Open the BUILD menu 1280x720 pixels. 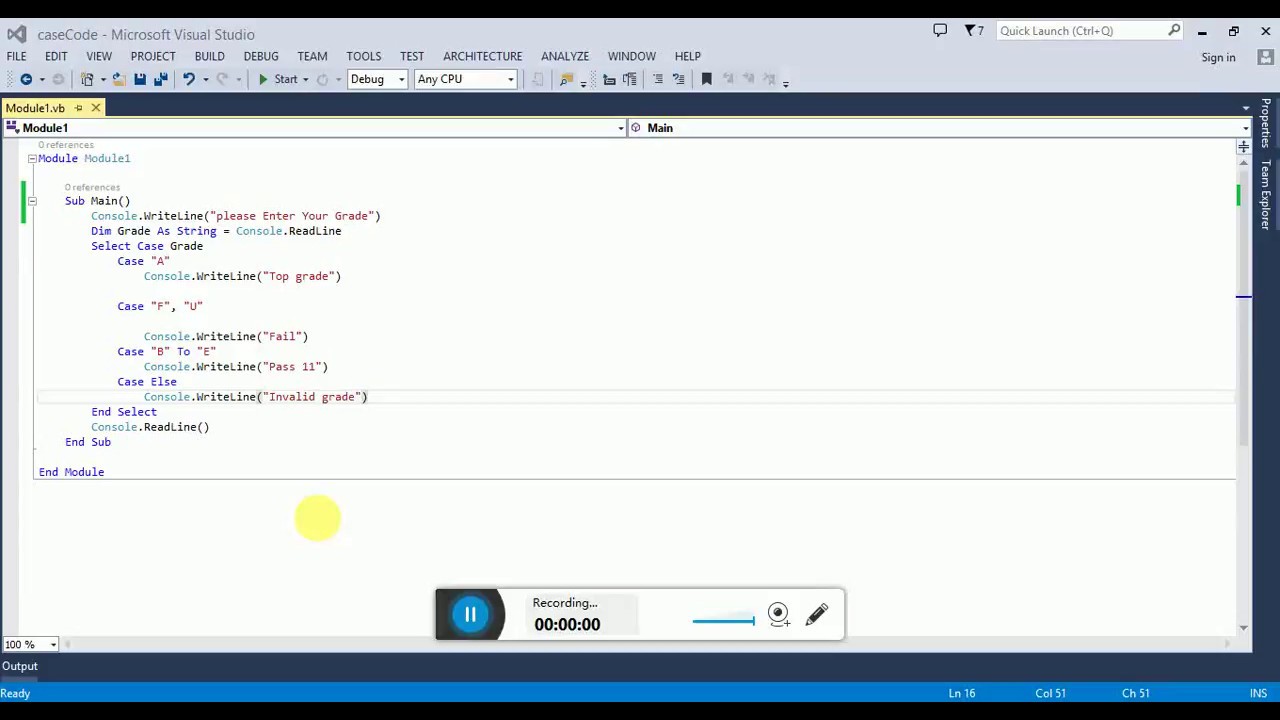[209, 56]
